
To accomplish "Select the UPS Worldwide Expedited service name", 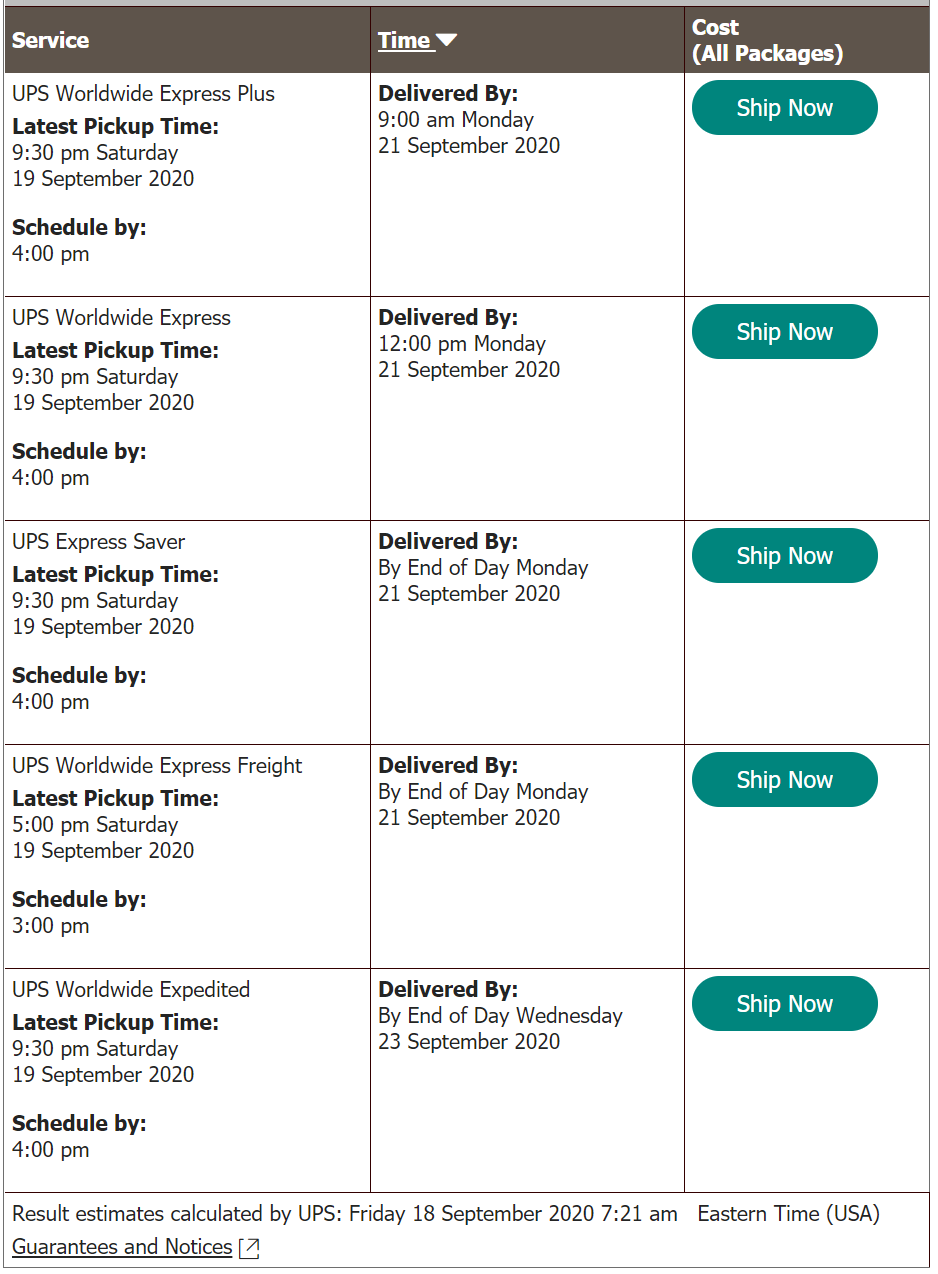I will point(131,990).
